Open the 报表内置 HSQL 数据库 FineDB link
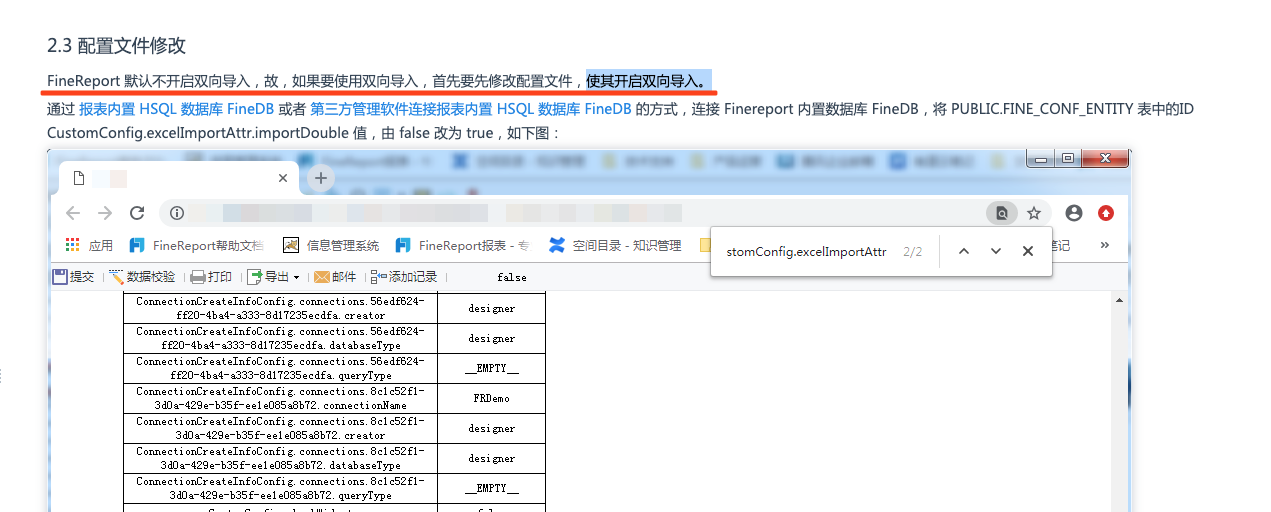The image size is (1271, 512). [177, 109]
